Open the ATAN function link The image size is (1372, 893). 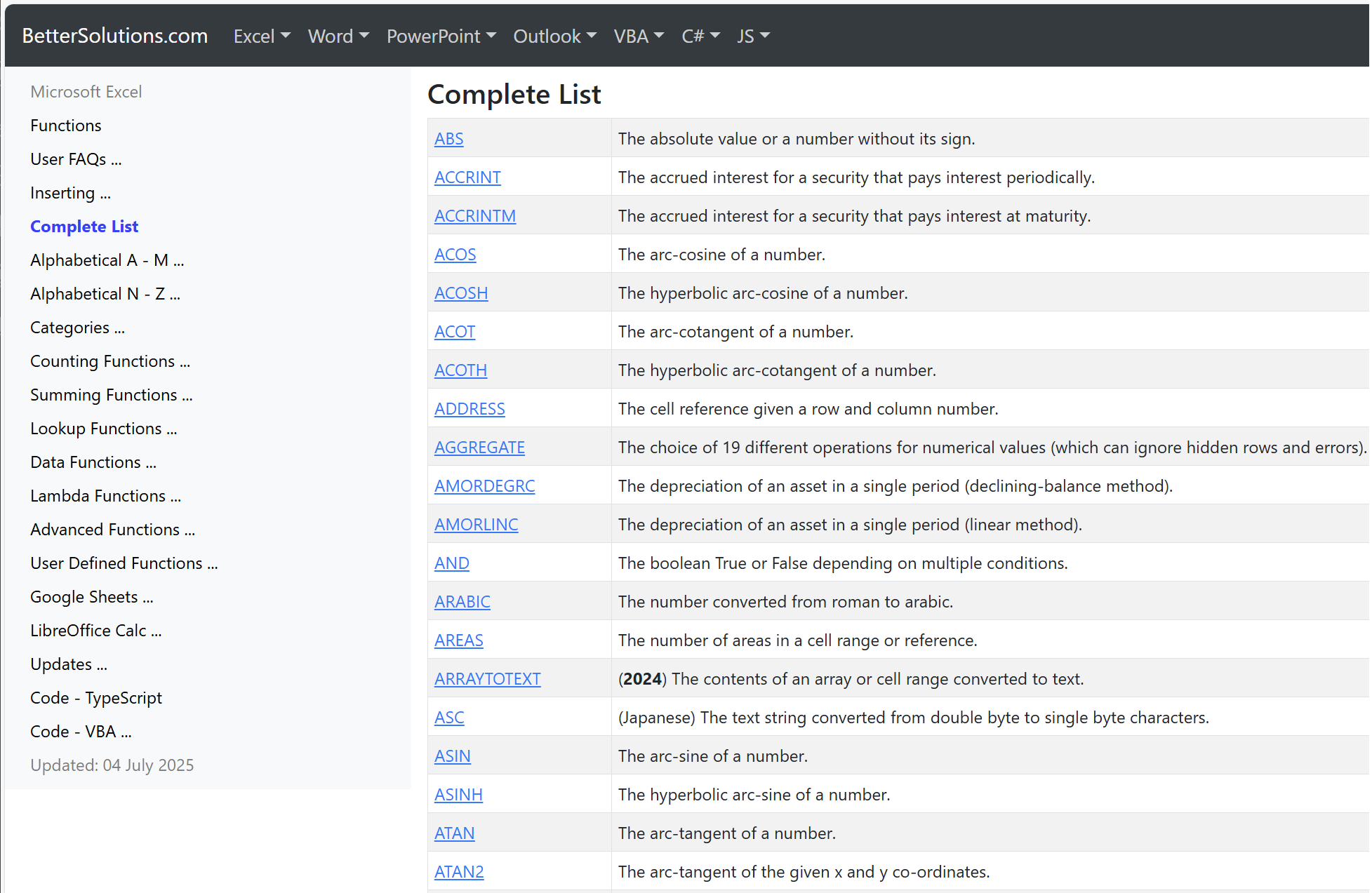pos(455,833)
